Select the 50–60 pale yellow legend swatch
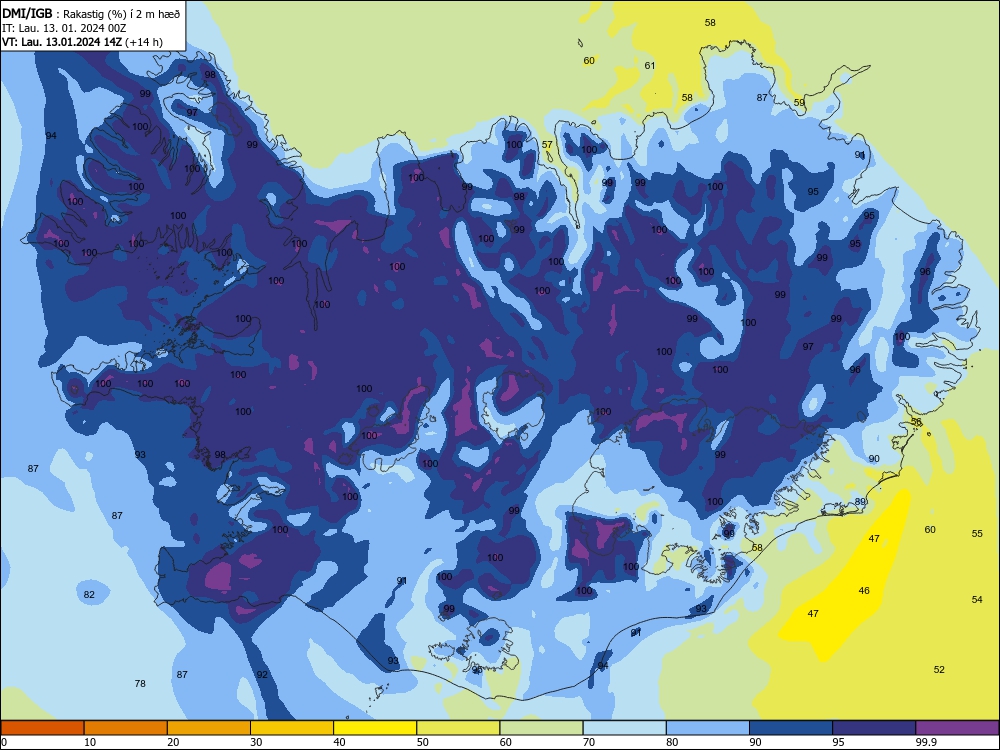This screenshot has height=750, width=1000. click(458, 728)
